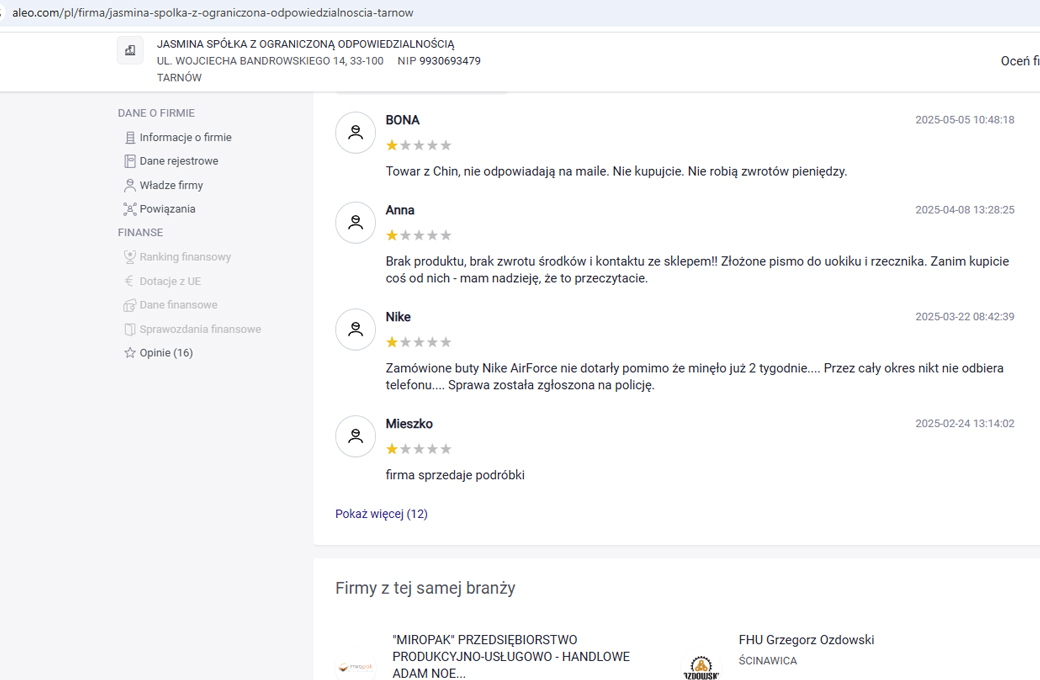Select Sprawozdania finansowe in the sidebar
Image resolution: width=1040 pixels, height=680 pixels.
[x=200, y=329]
